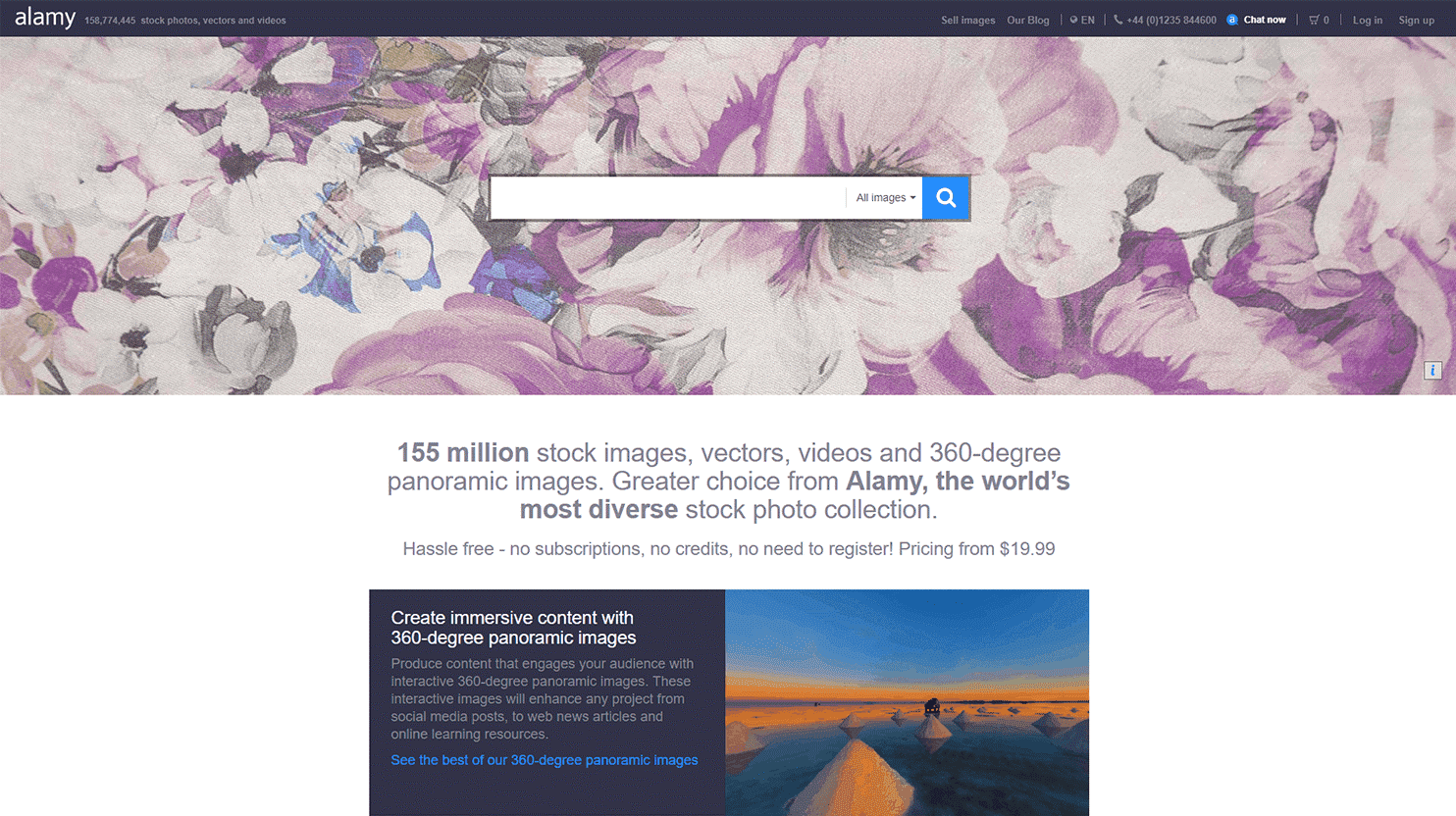Expand the All images dropdown

tap(885, 198)
